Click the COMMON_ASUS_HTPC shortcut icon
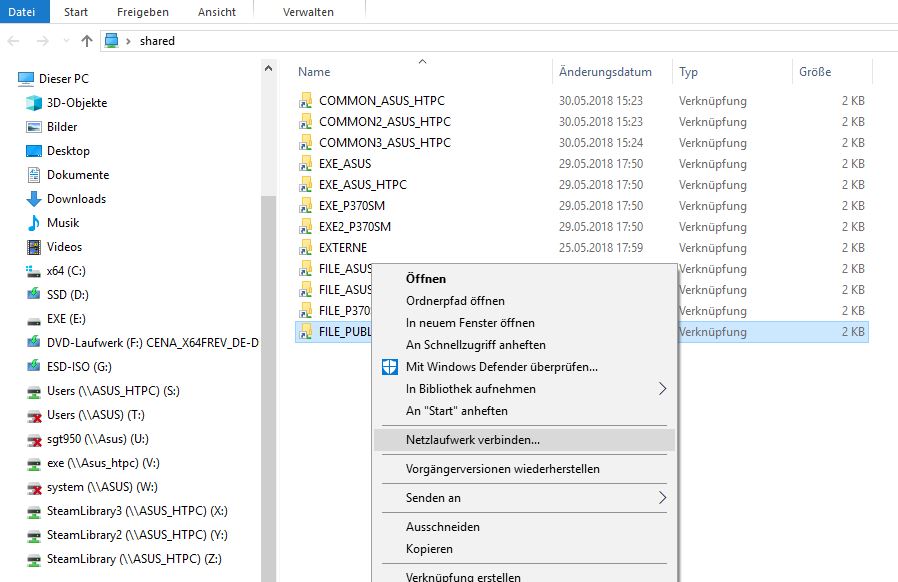Screen dimensions: 898x582 point(305,101)
